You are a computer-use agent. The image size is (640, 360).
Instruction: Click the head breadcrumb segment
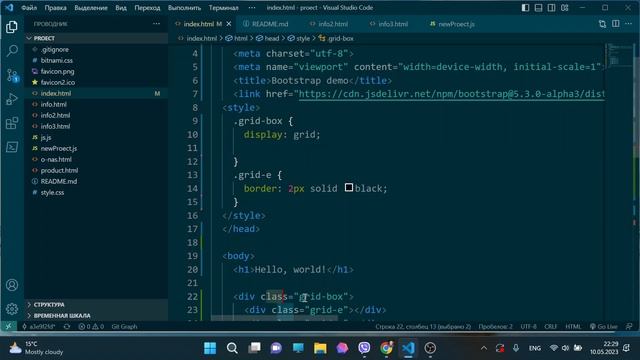[x=268, y=38]
